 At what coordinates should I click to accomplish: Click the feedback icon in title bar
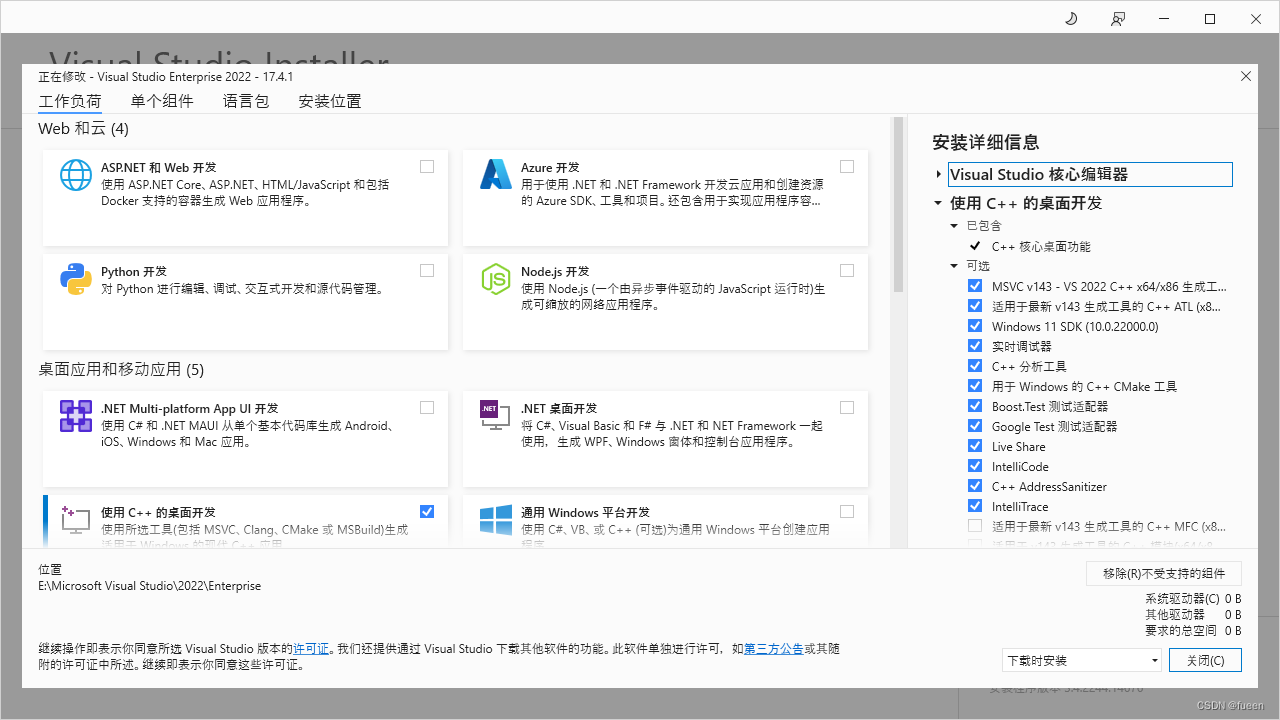[x=1117, y=19]
